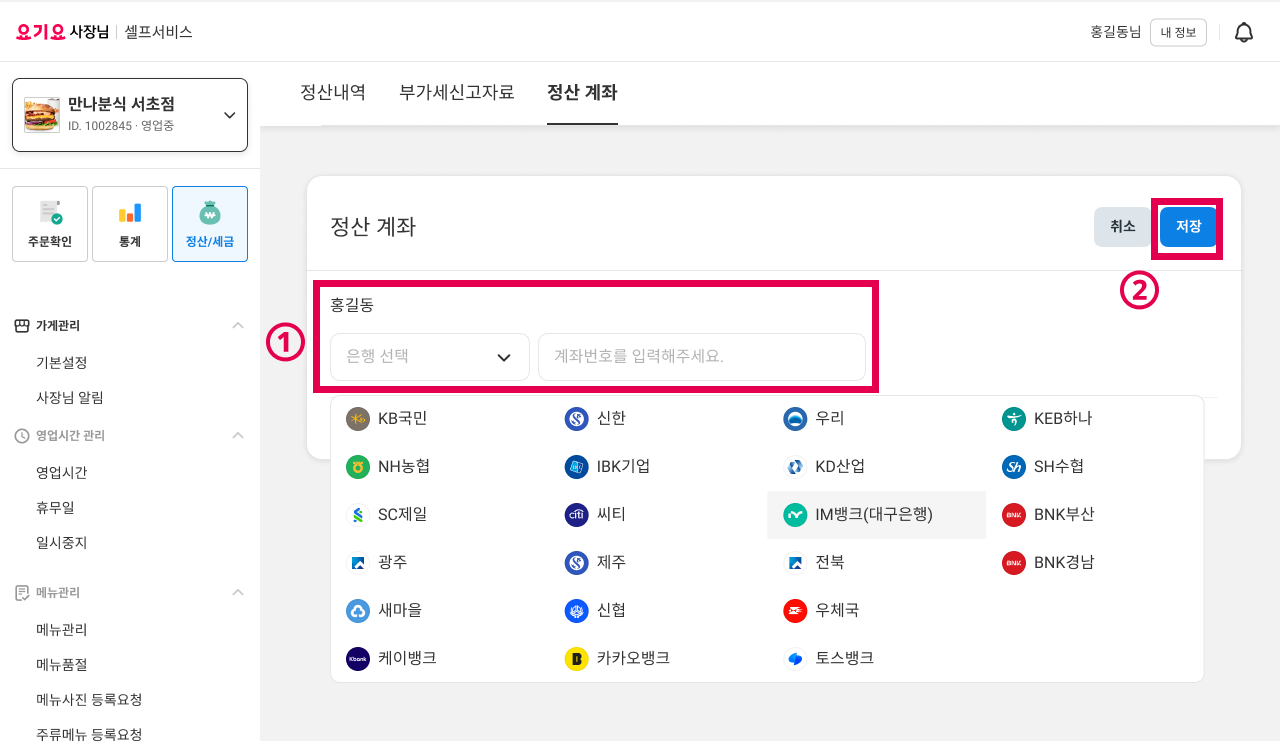Viewport: 1280px width, 741px height.
Task: Open 사장님 알림 in the sidebar
Action: point(70,398)
